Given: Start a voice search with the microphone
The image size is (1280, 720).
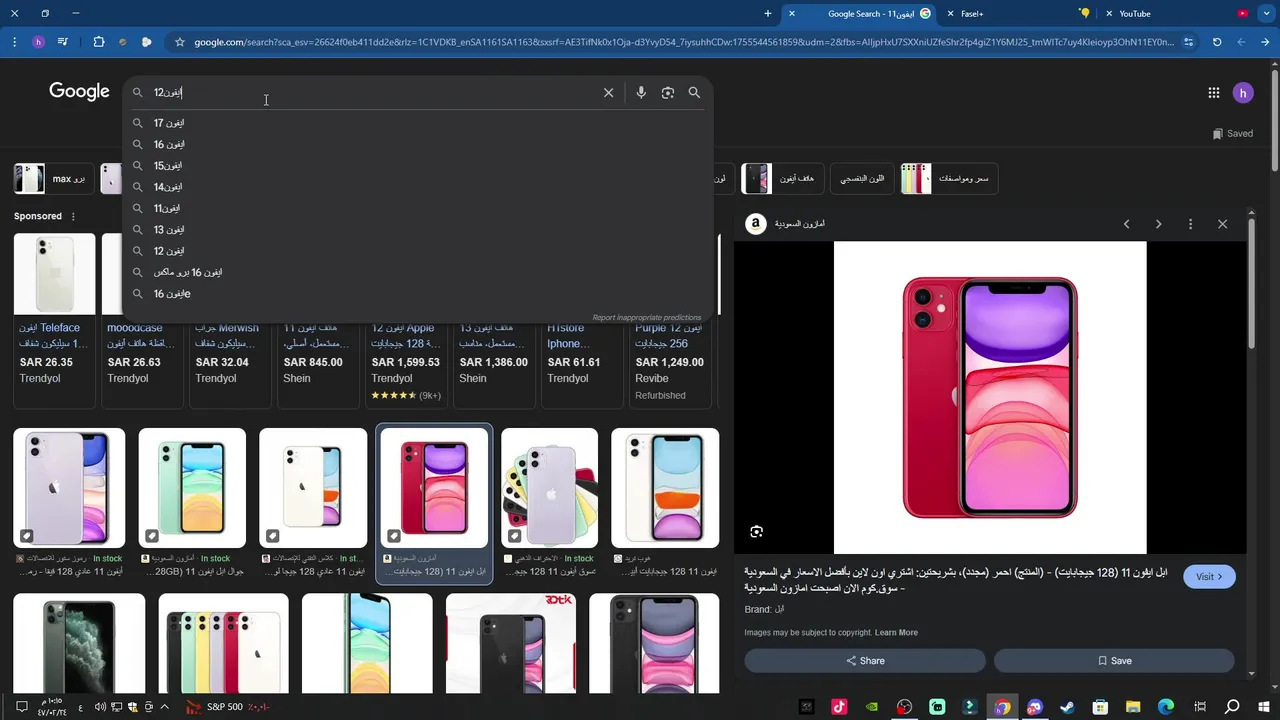Looking at the screenshot, I should [641, 93].
